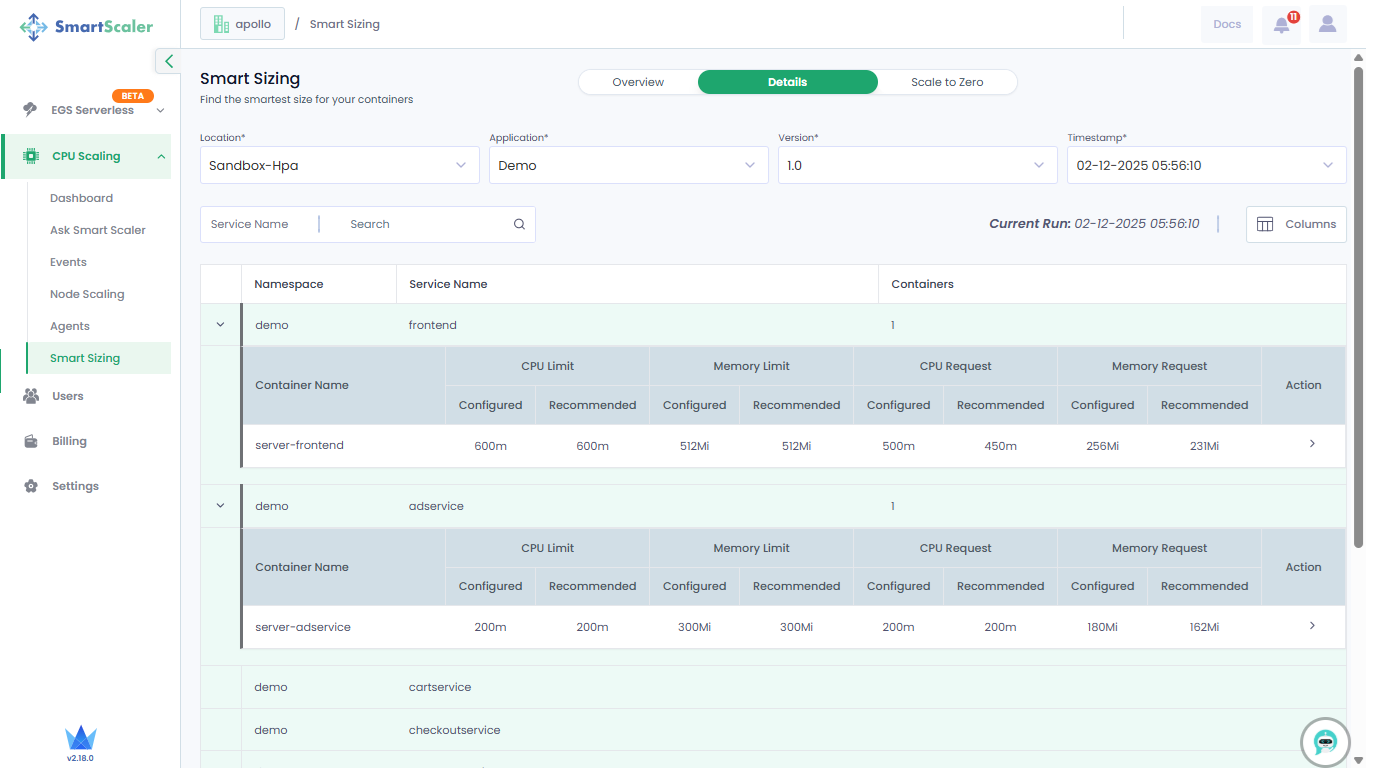The width and height of the screenshot is (1375, 782).
Task: Click the Service Name search field
Action: [425, 225]
